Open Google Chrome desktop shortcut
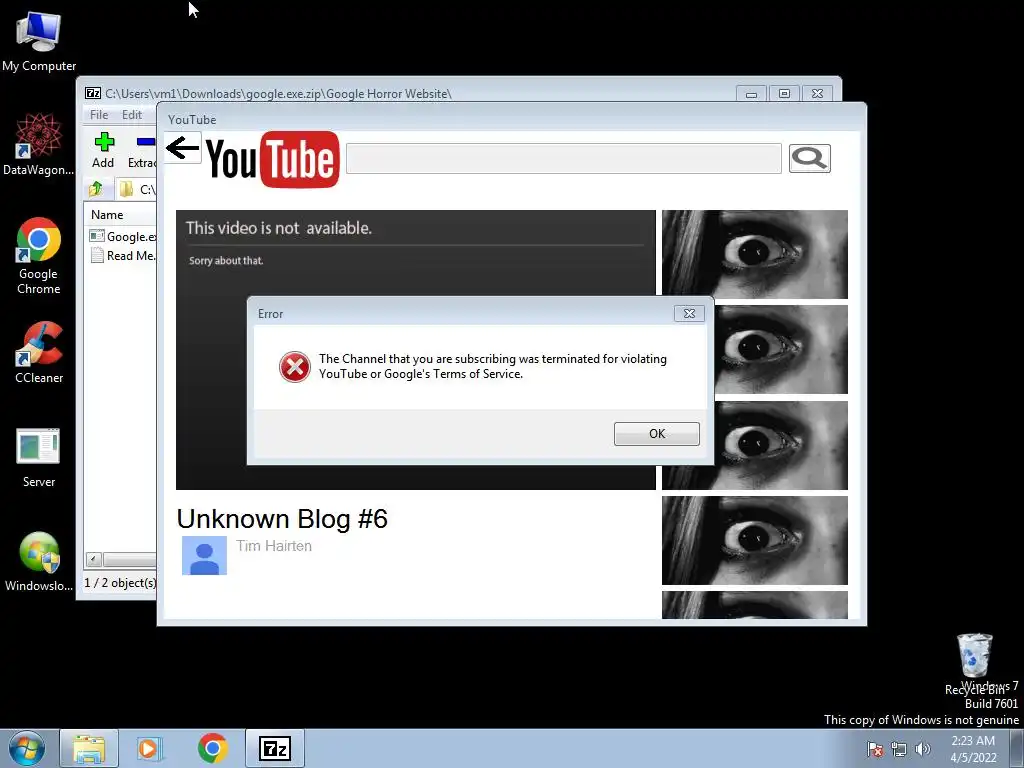 [39, 256]
